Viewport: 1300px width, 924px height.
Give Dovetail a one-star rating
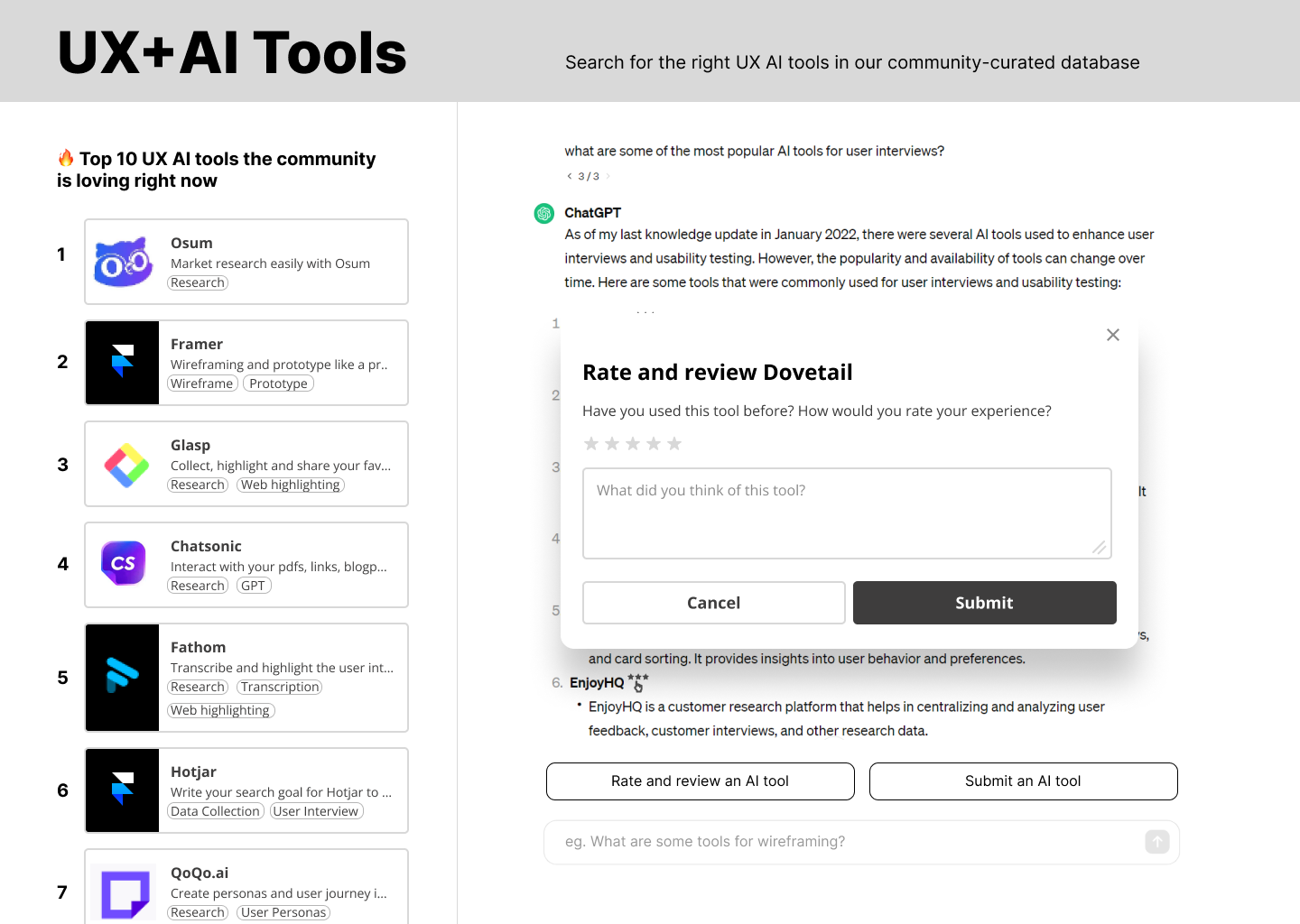(591, 443)
